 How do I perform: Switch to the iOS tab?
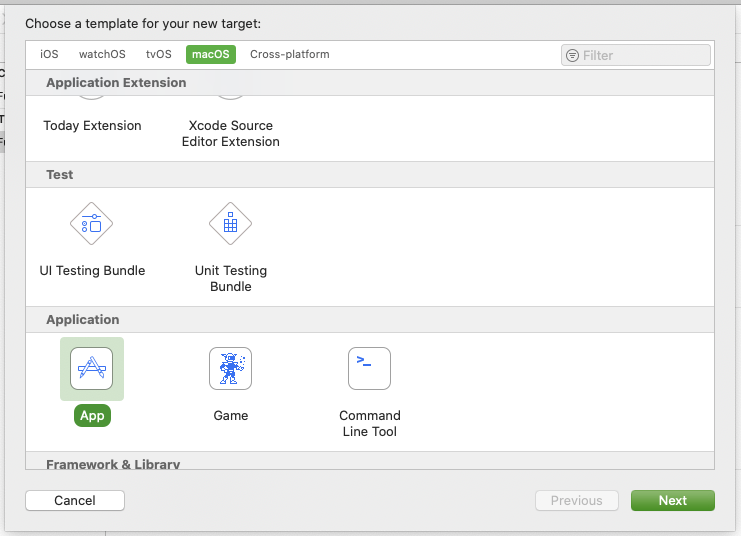[x=49, y=54]
